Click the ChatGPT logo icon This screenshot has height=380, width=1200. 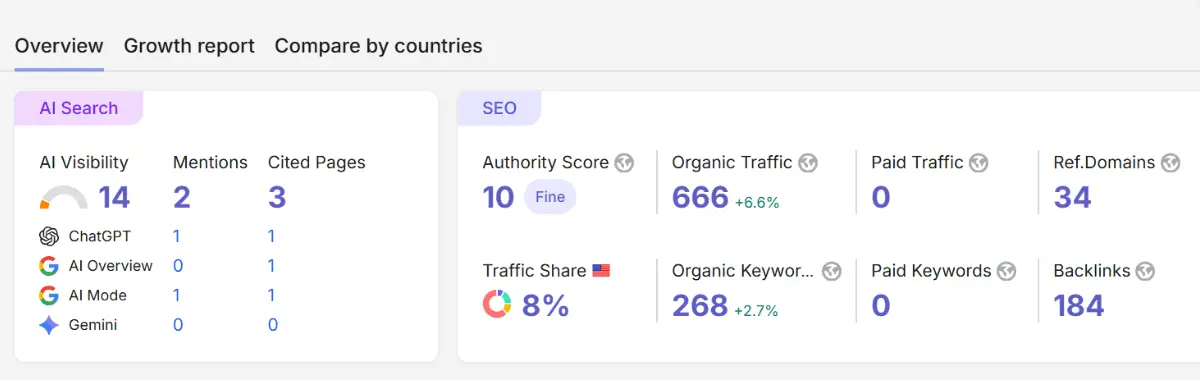click(x=49, y=237)
